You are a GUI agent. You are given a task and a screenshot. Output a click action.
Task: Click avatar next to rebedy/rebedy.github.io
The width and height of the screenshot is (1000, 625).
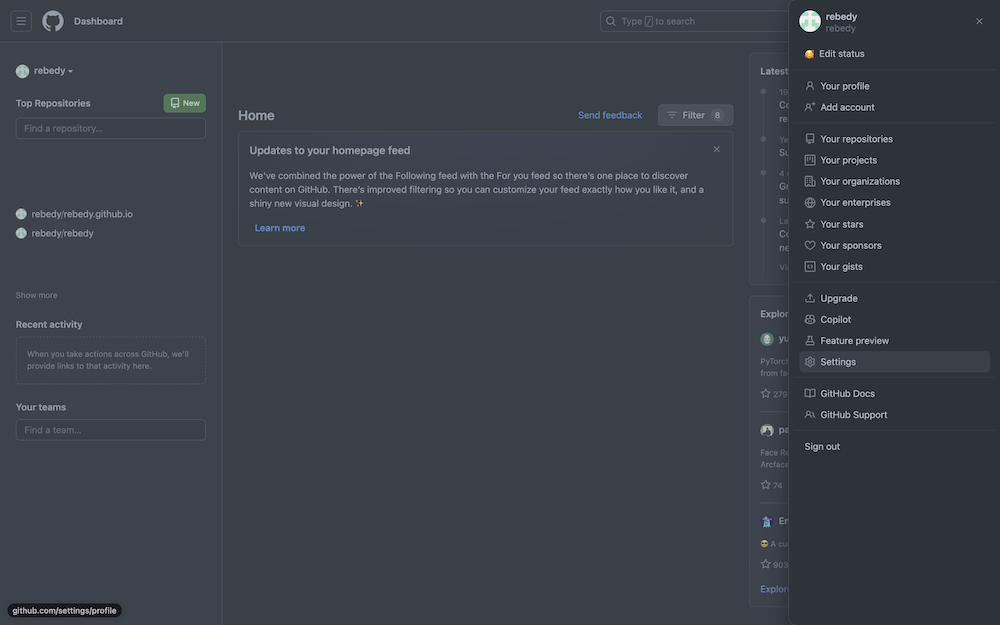[x=21, y=214]
